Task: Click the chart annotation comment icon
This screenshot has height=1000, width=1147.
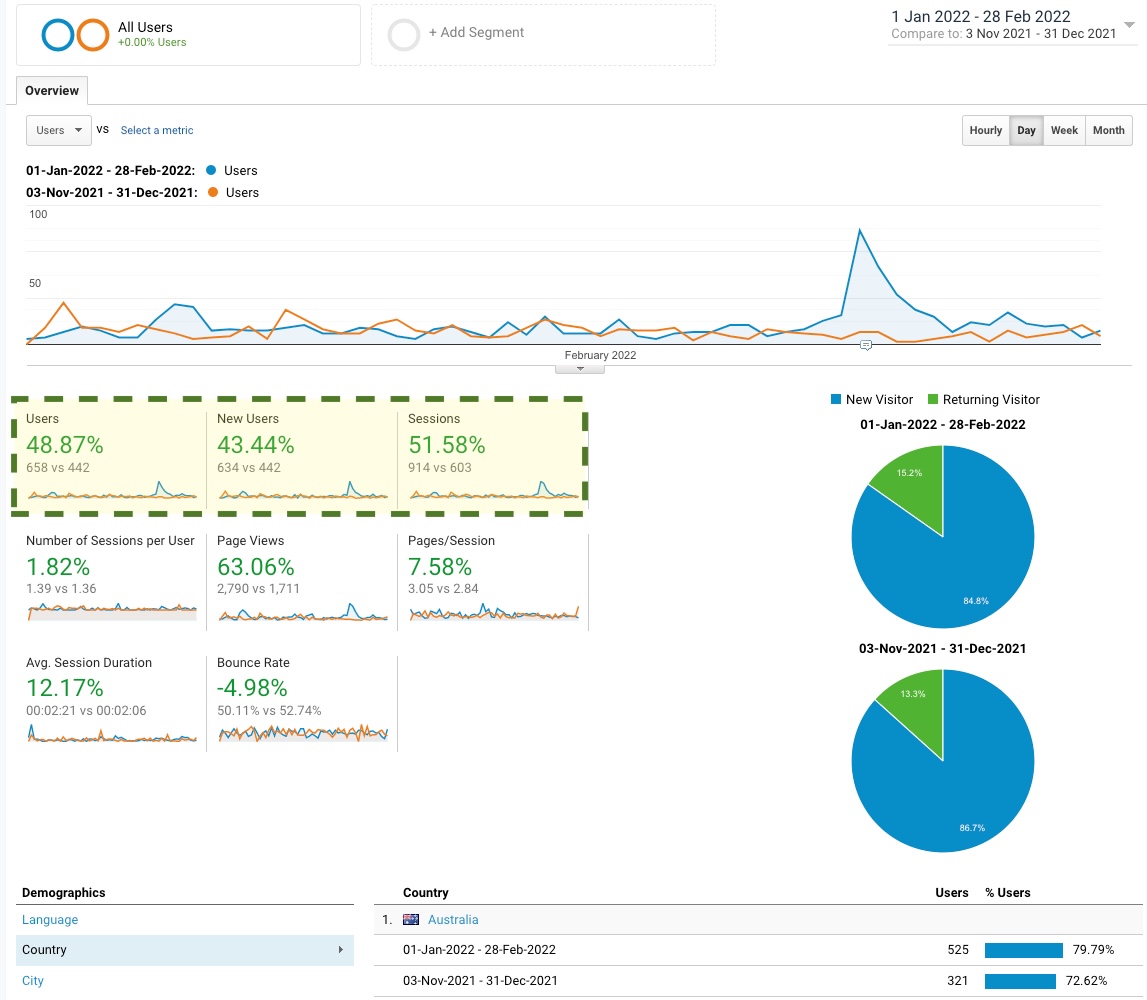Action: (x=865, y=345)
